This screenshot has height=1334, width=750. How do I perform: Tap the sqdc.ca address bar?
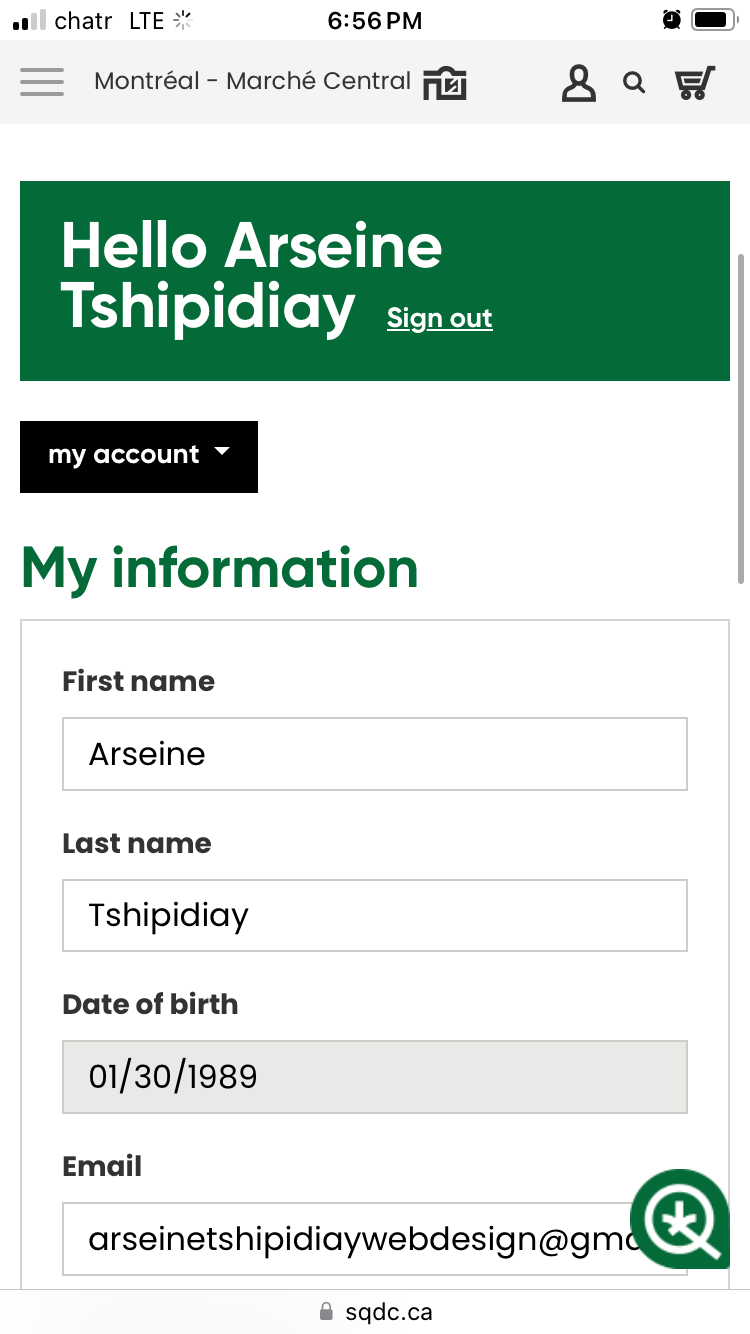coord(388,1311)
